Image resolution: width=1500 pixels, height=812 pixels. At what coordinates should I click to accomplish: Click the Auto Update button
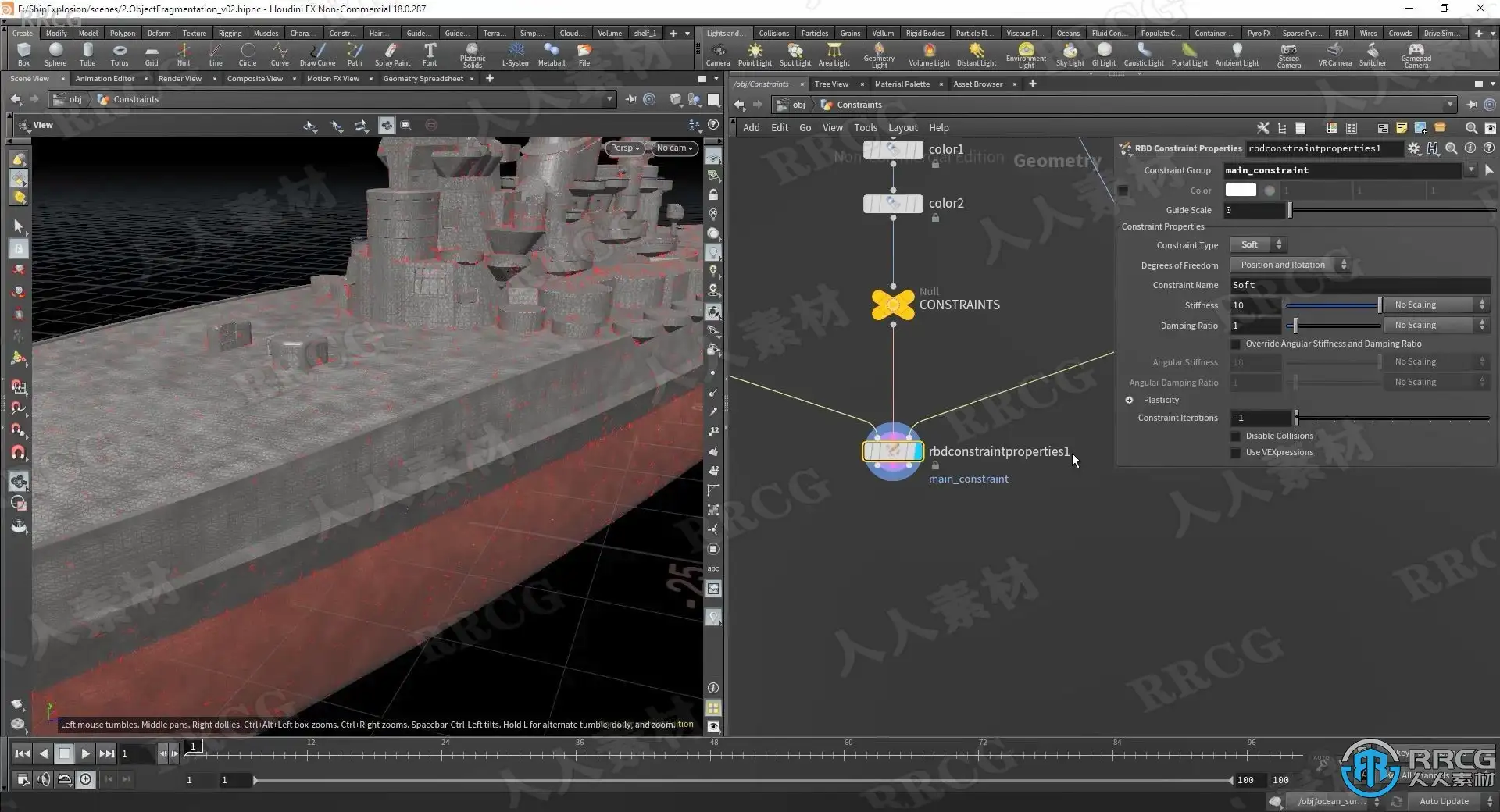pos(1443,802)
